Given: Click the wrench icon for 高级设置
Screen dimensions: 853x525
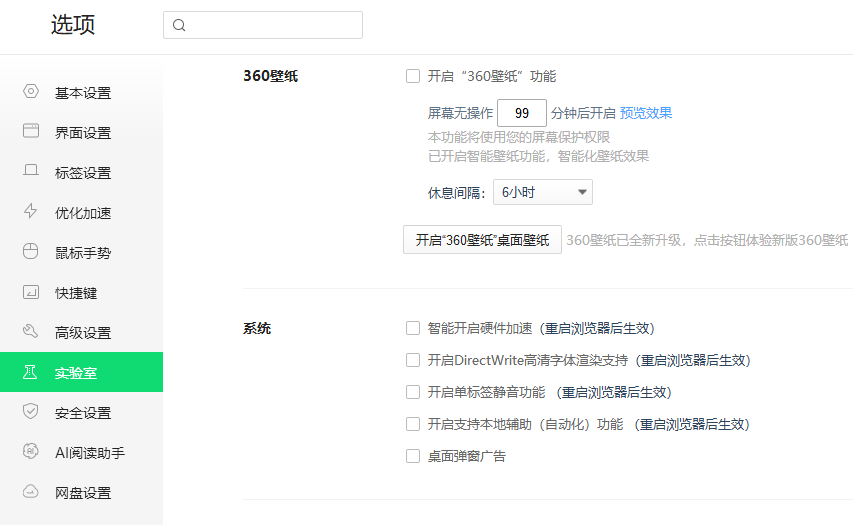Looking at the screenshot, I should pos(31,331).
